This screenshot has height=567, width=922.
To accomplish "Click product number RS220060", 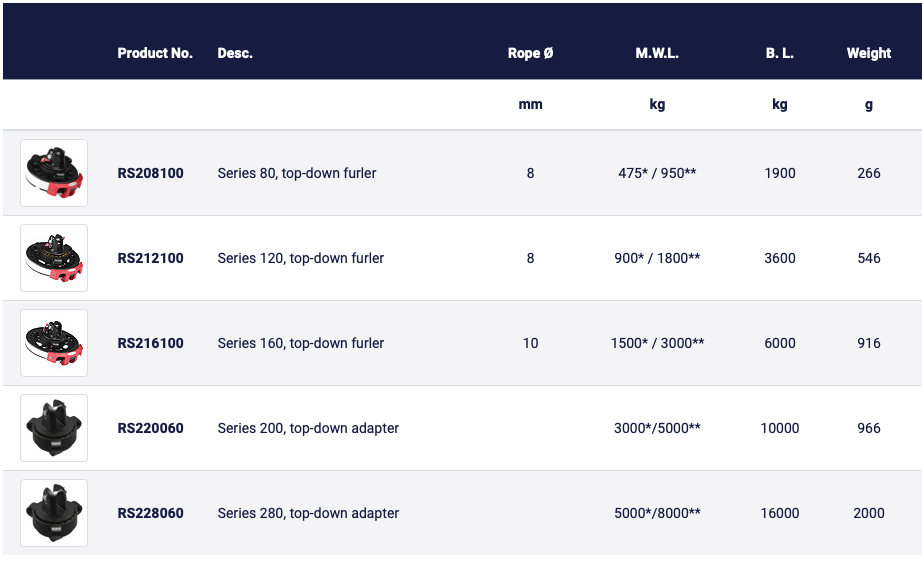I will [151, 428].
